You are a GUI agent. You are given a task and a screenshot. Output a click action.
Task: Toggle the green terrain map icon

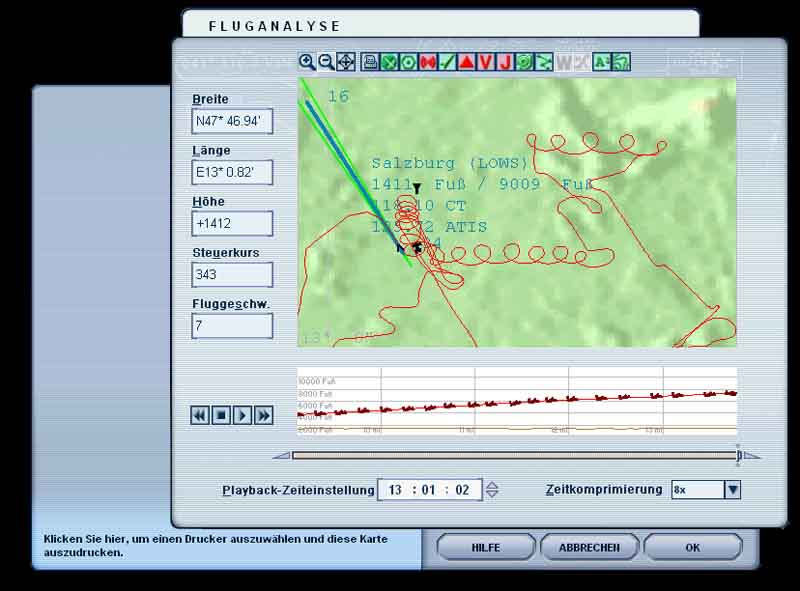pyautogui.click(x=621, y=62)
